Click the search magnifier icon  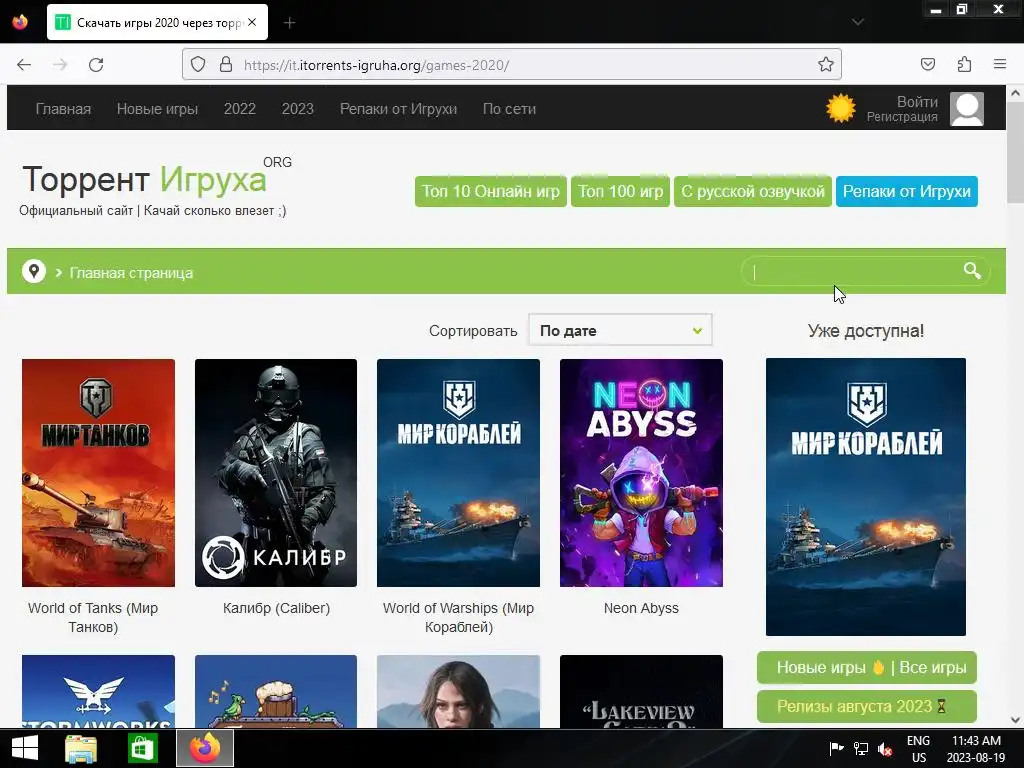(972, 271)
